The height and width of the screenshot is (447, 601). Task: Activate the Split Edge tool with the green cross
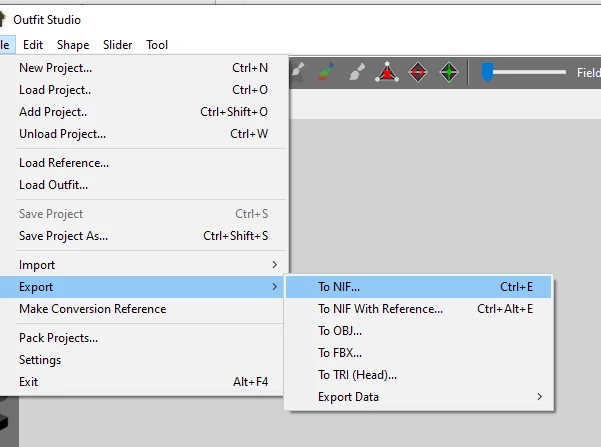coord(448,72)
